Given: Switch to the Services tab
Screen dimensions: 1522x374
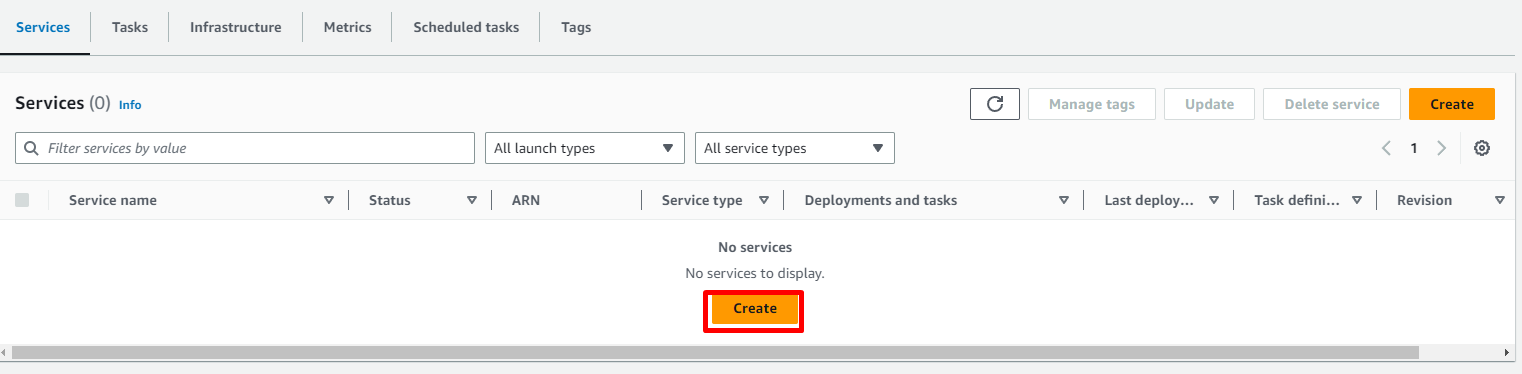Looking at the screenshot, I should tap(43, 27).
